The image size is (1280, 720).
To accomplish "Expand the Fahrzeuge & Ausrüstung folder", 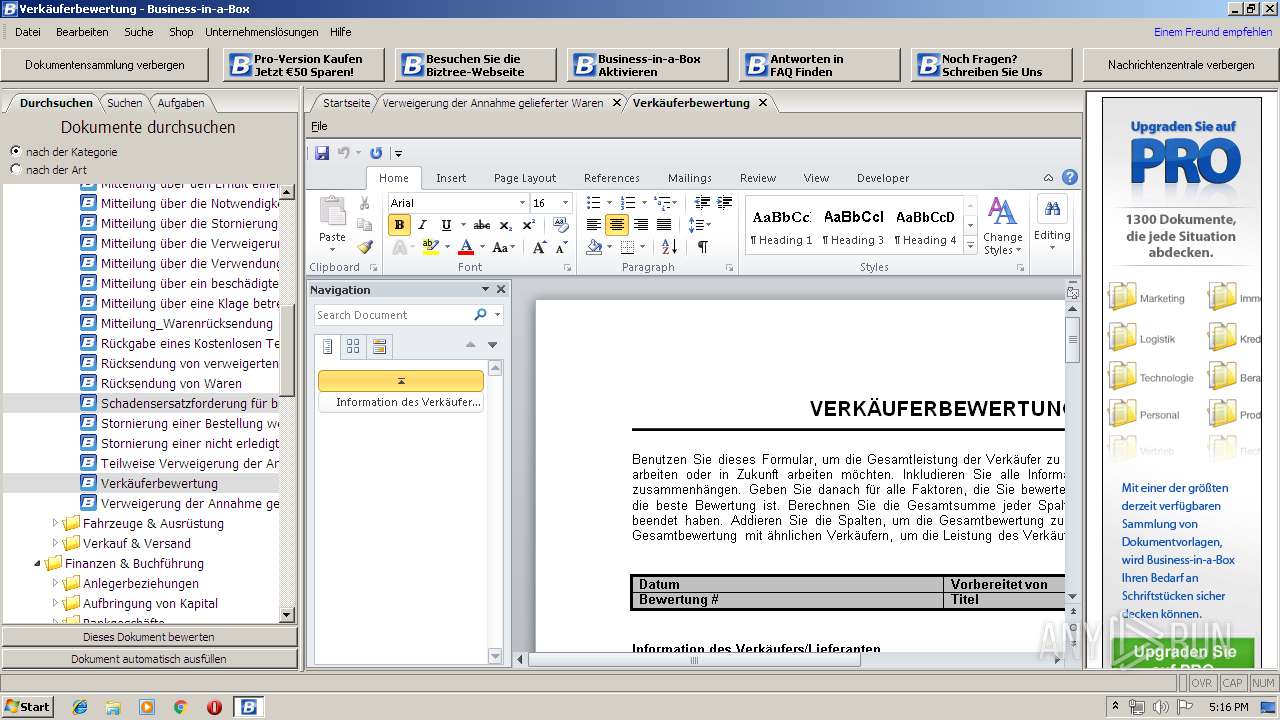I will (56, 523).
